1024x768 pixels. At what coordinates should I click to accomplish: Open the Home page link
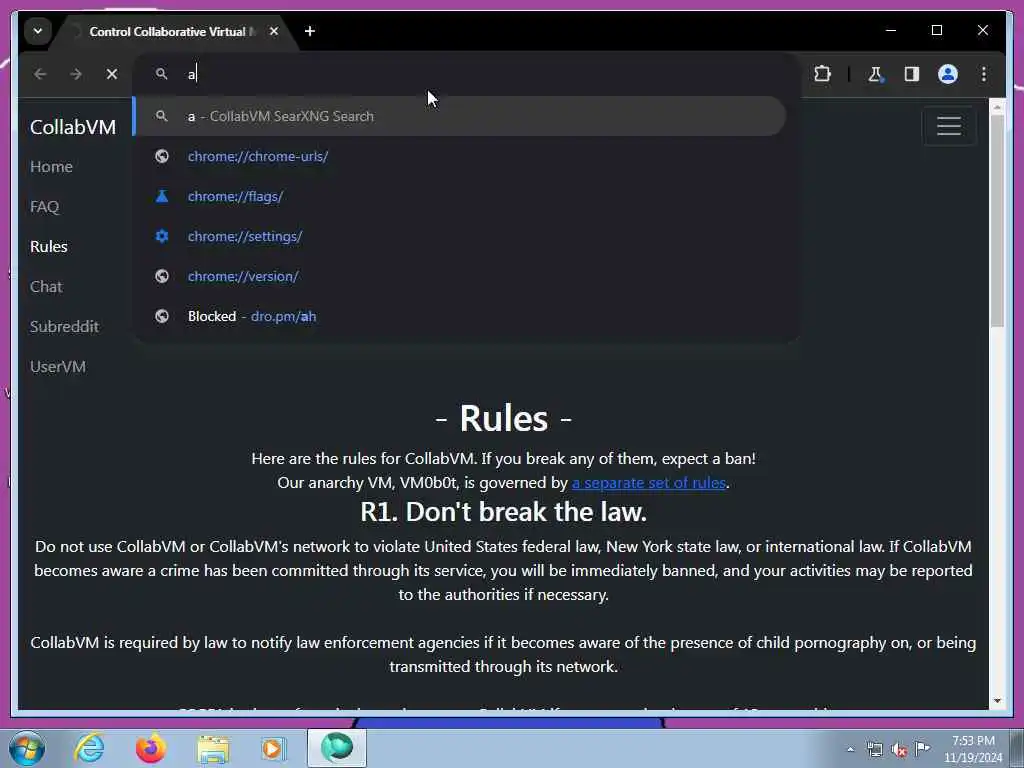51,167
